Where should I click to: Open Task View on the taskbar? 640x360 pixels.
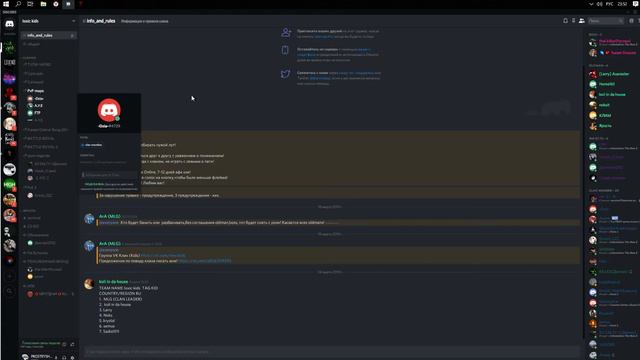30,4
